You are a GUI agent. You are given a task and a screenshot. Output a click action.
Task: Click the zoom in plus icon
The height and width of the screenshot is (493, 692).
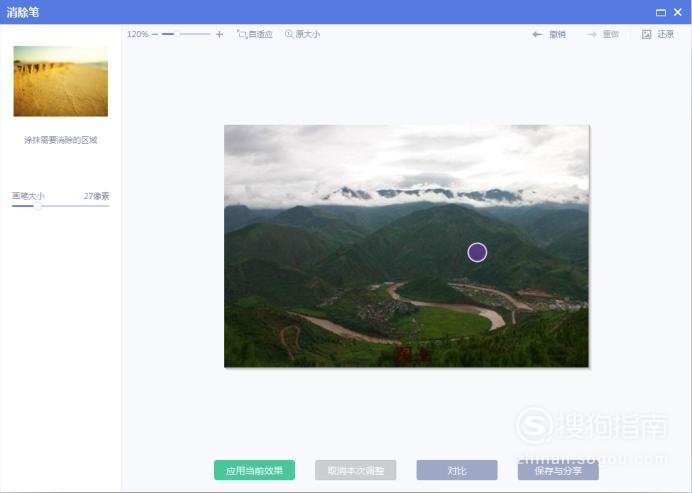pos(219,34)
